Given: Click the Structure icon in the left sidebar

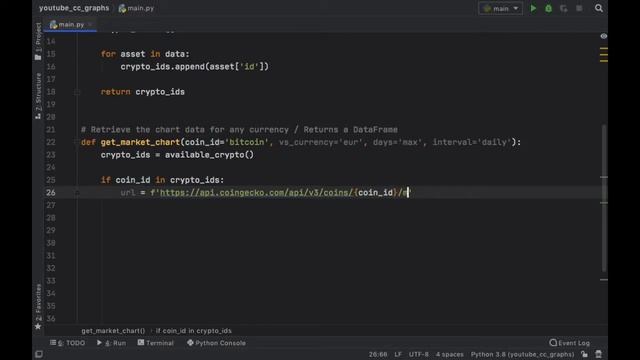Looking at the screenshot, I should (38, 116).
